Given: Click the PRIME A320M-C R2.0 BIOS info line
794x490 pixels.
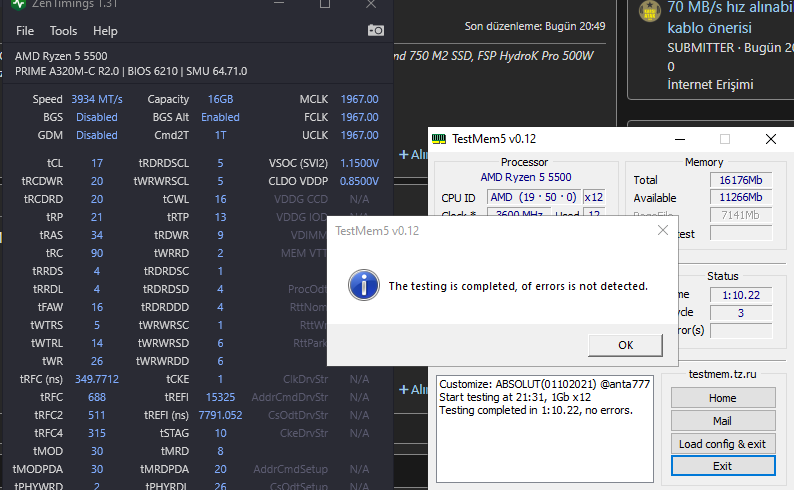Looking at the screenshot, I should [131, 71].
